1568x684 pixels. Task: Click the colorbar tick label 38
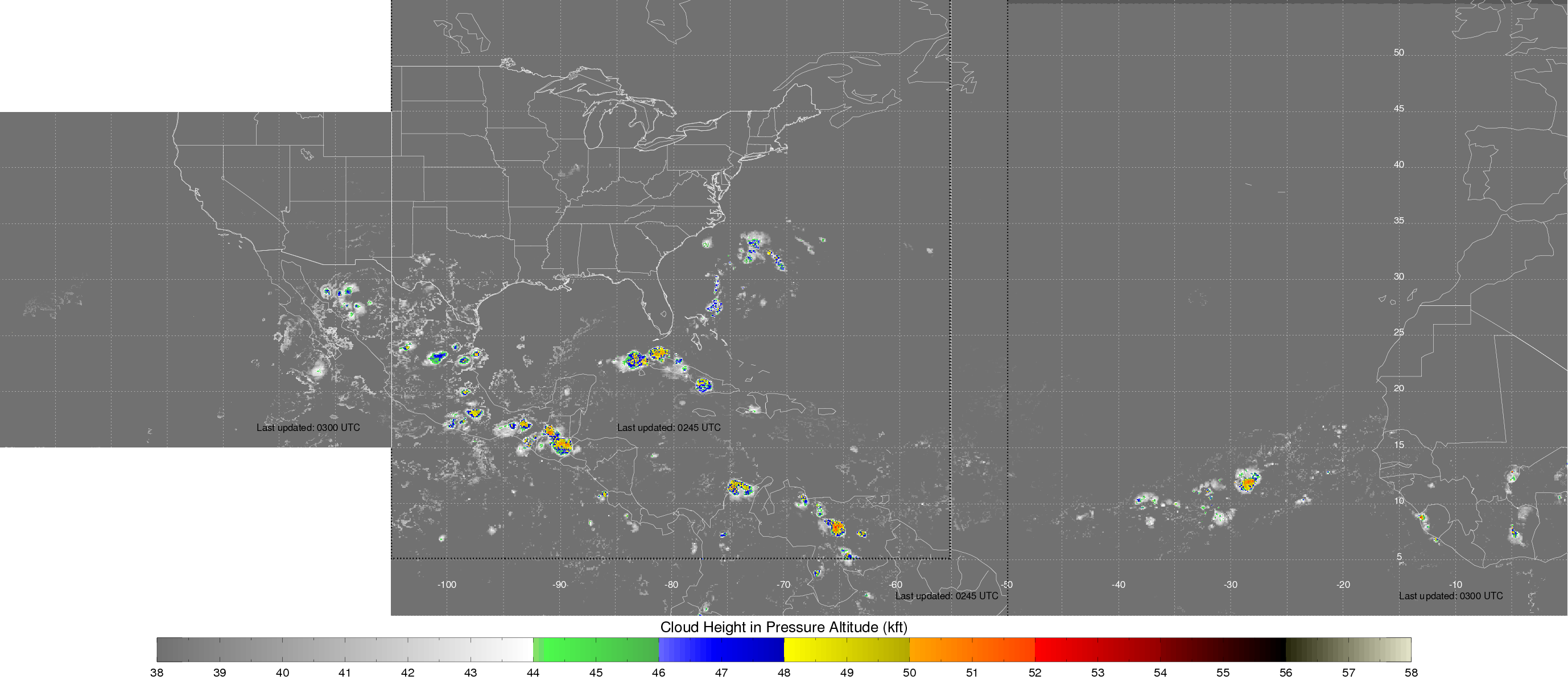156,673
